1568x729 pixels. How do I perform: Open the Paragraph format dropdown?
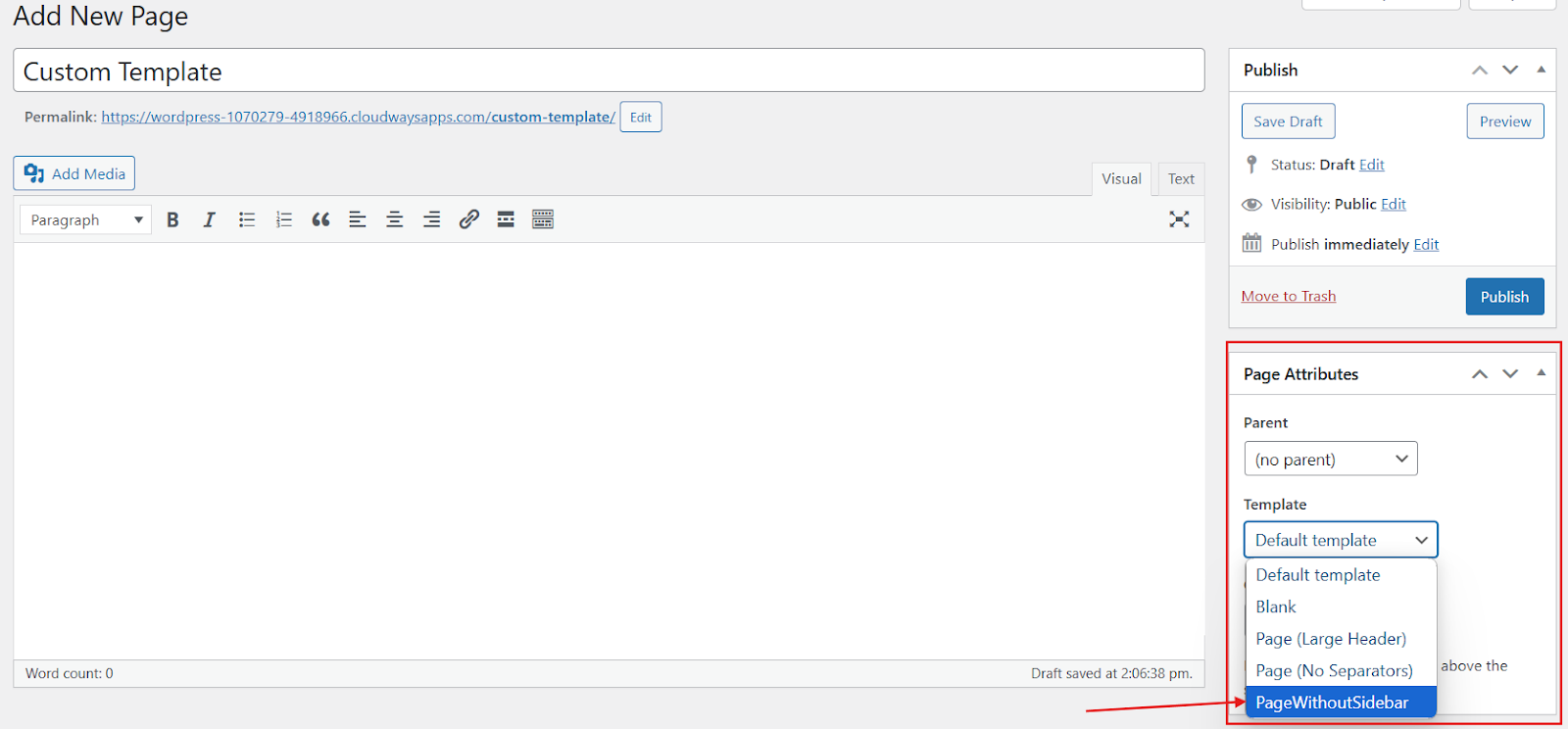pos(86,219)
